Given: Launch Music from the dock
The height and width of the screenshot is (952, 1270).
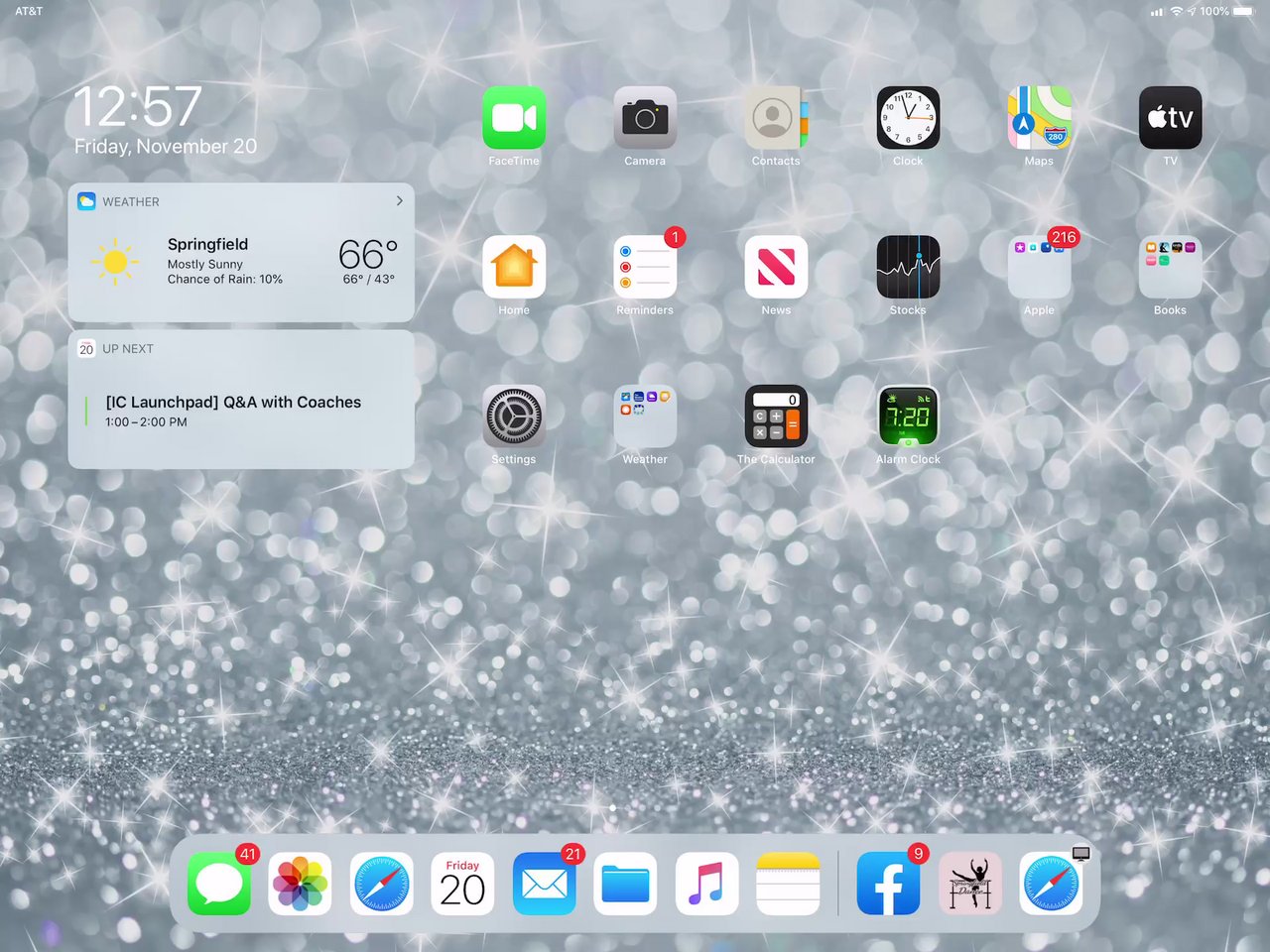Looking at the screenshot, I should coord(706,884).
